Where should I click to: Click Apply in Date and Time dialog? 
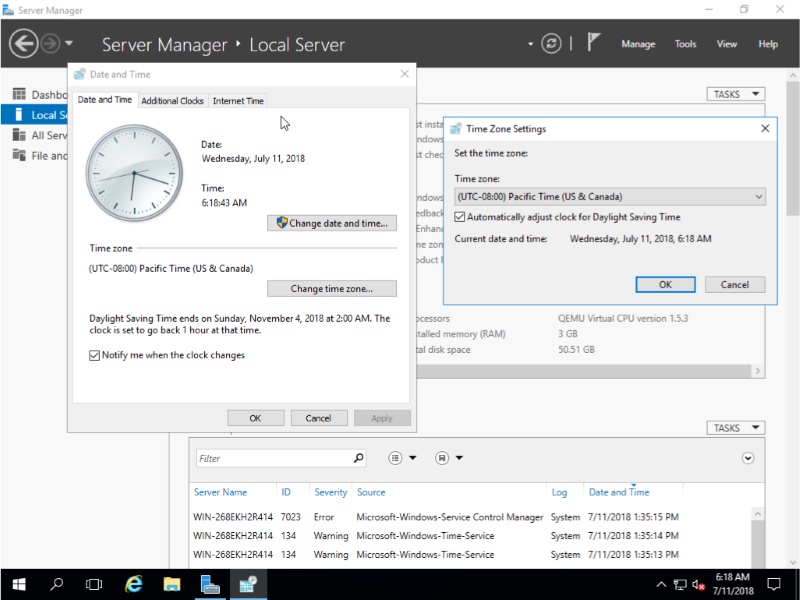[382, 418]
